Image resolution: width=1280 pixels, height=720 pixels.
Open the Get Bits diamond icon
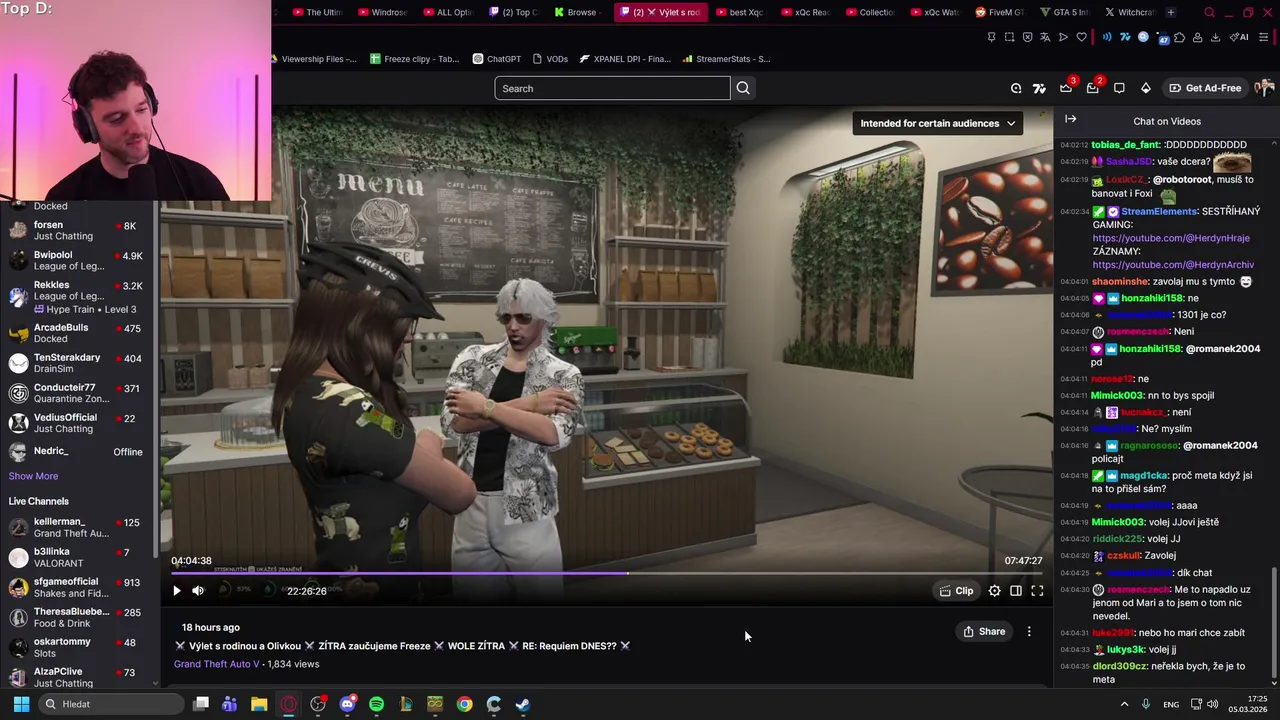(x=1145, y=88)
